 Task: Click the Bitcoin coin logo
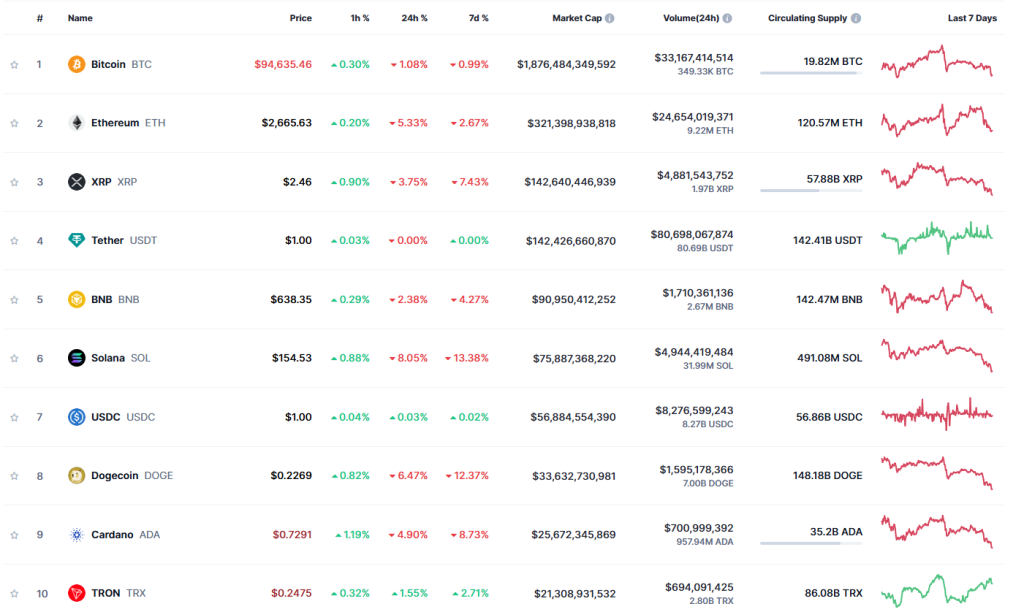tap(76, 64)
